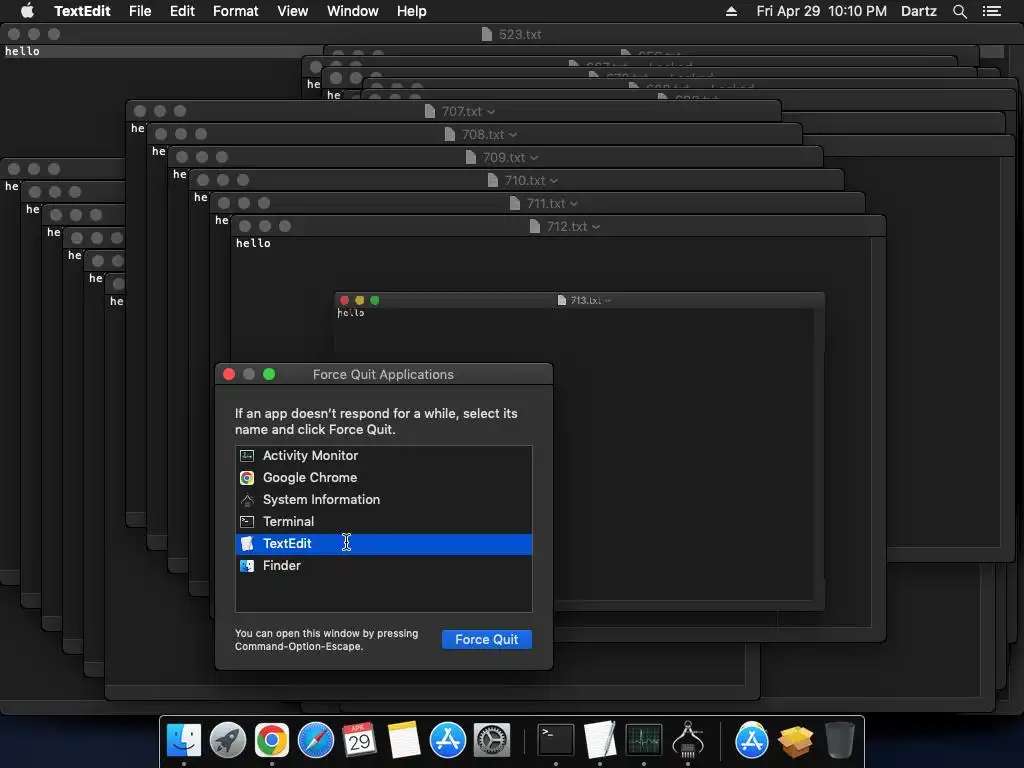
Task: Launch Launchpad rocket icon in Dock
Action: pyautogui.click(x=228, y=740)
